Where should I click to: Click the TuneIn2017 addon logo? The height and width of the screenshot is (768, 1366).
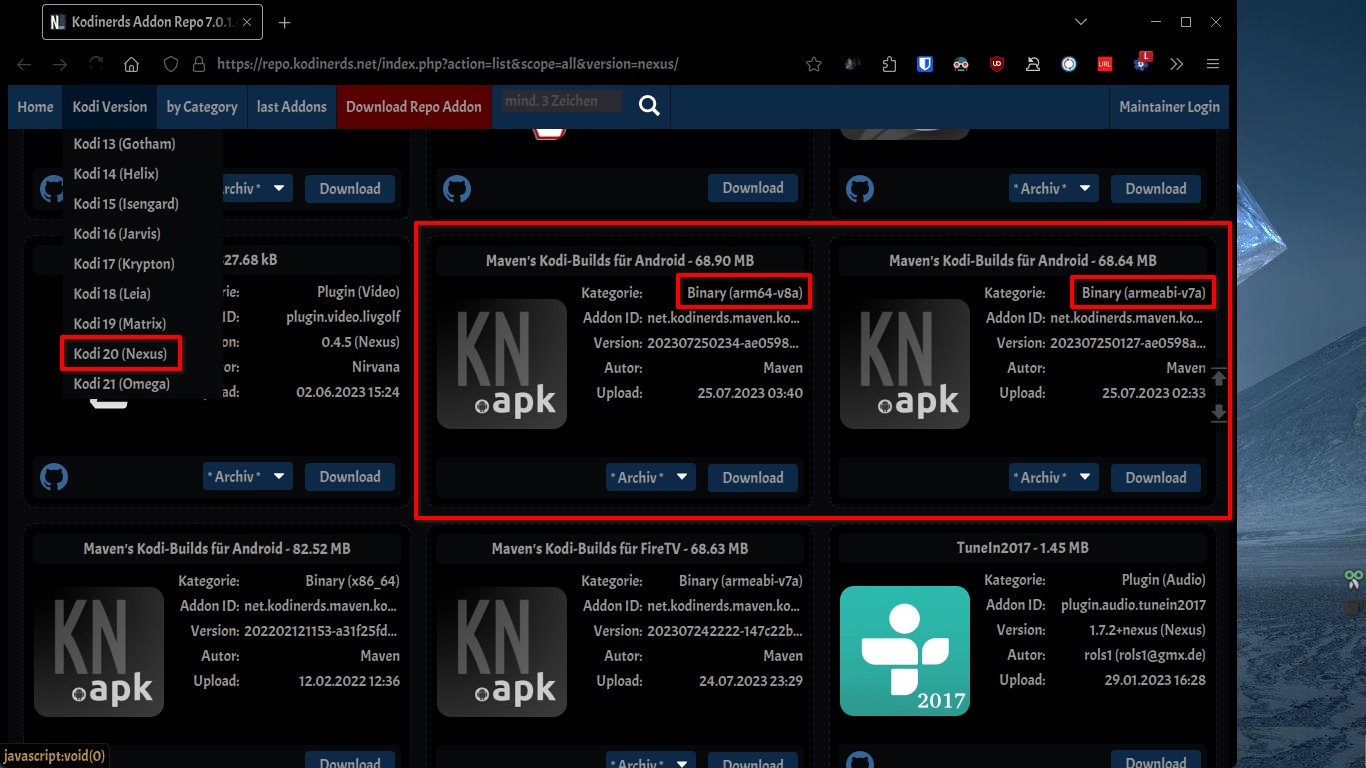pos(905,651)
